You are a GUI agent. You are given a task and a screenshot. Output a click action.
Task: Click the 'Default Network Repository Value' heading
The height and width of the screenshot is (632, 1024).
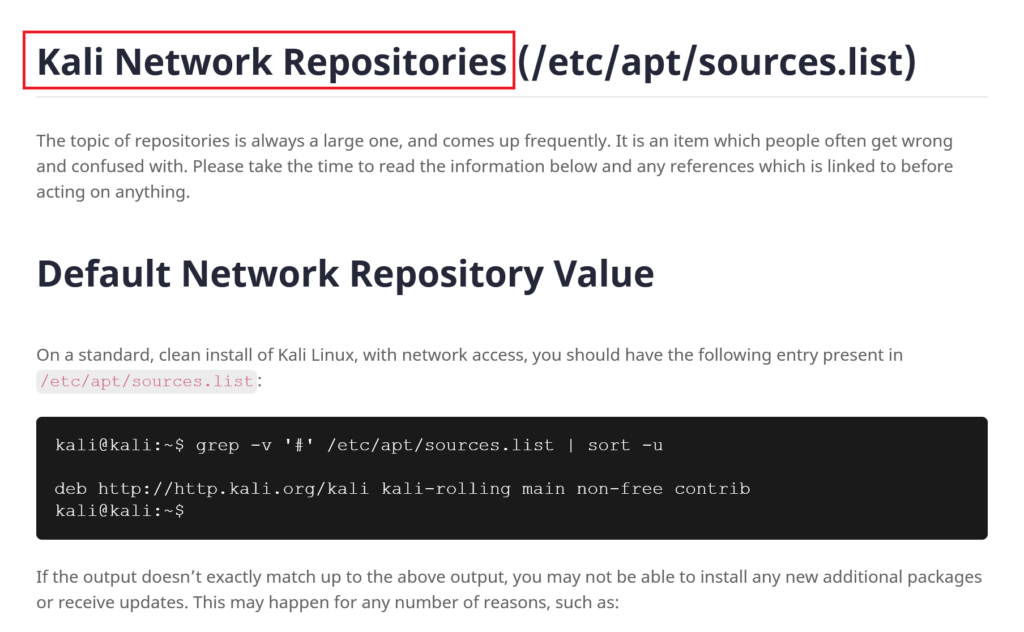[x=345, y=274]
